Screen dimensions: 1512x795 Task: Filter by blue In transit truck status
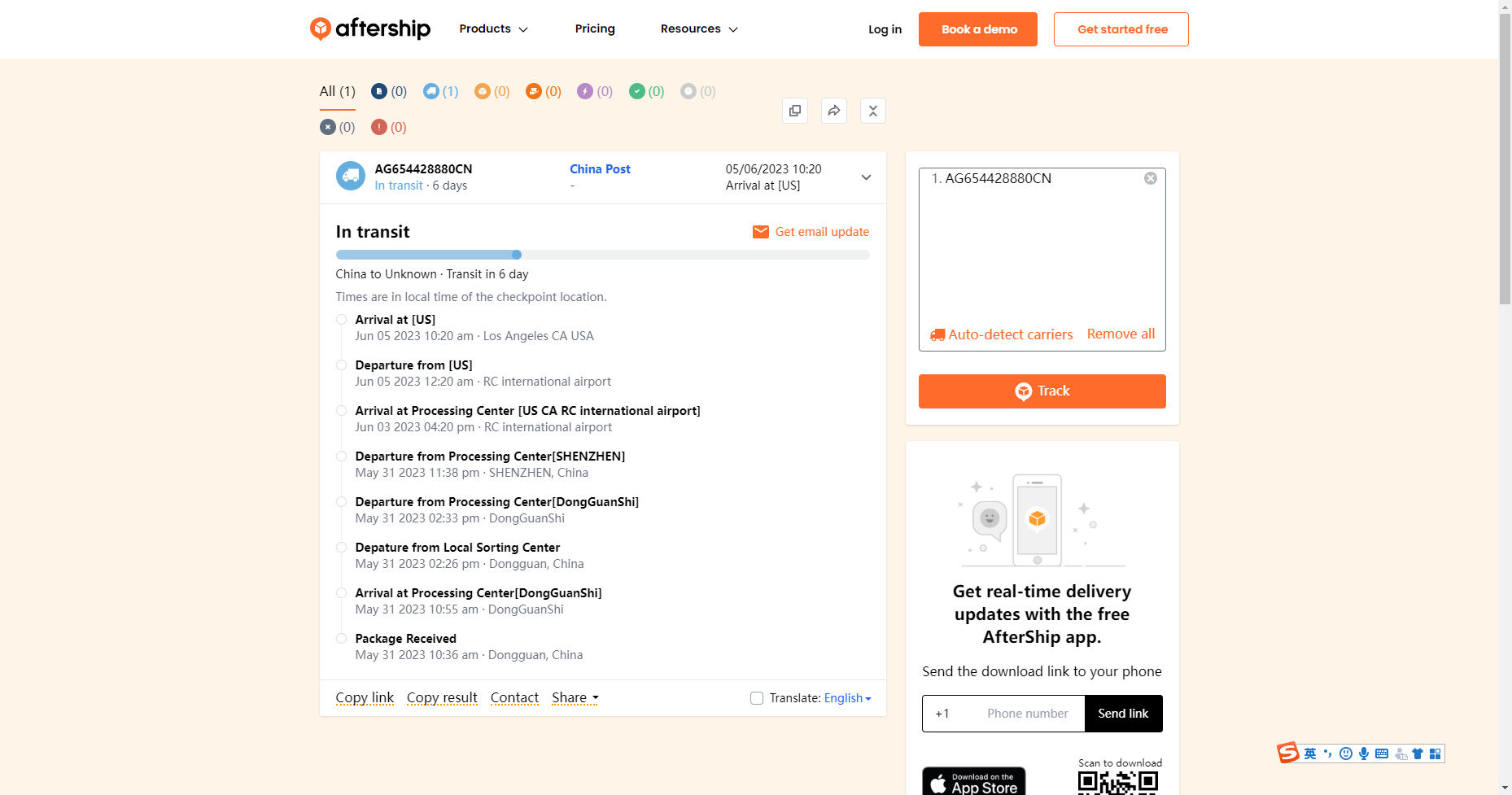440,91
